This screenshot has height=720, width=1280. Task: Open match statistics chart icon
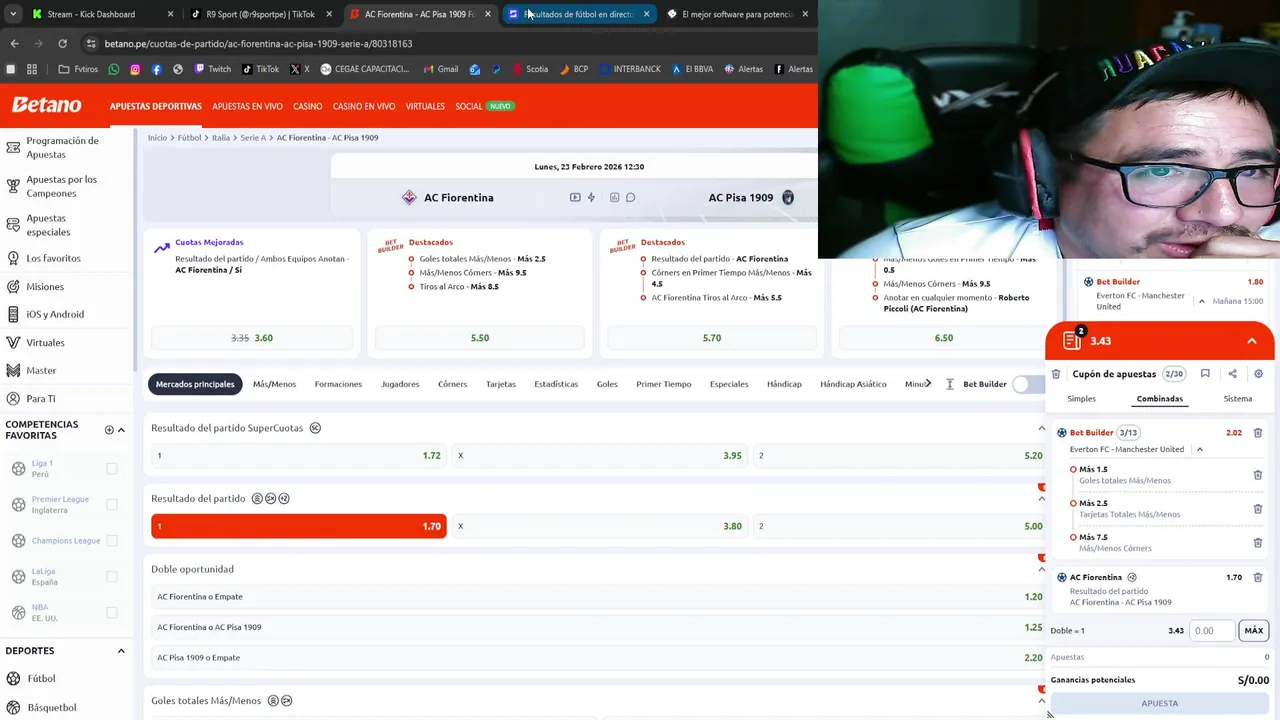[614, 197]
